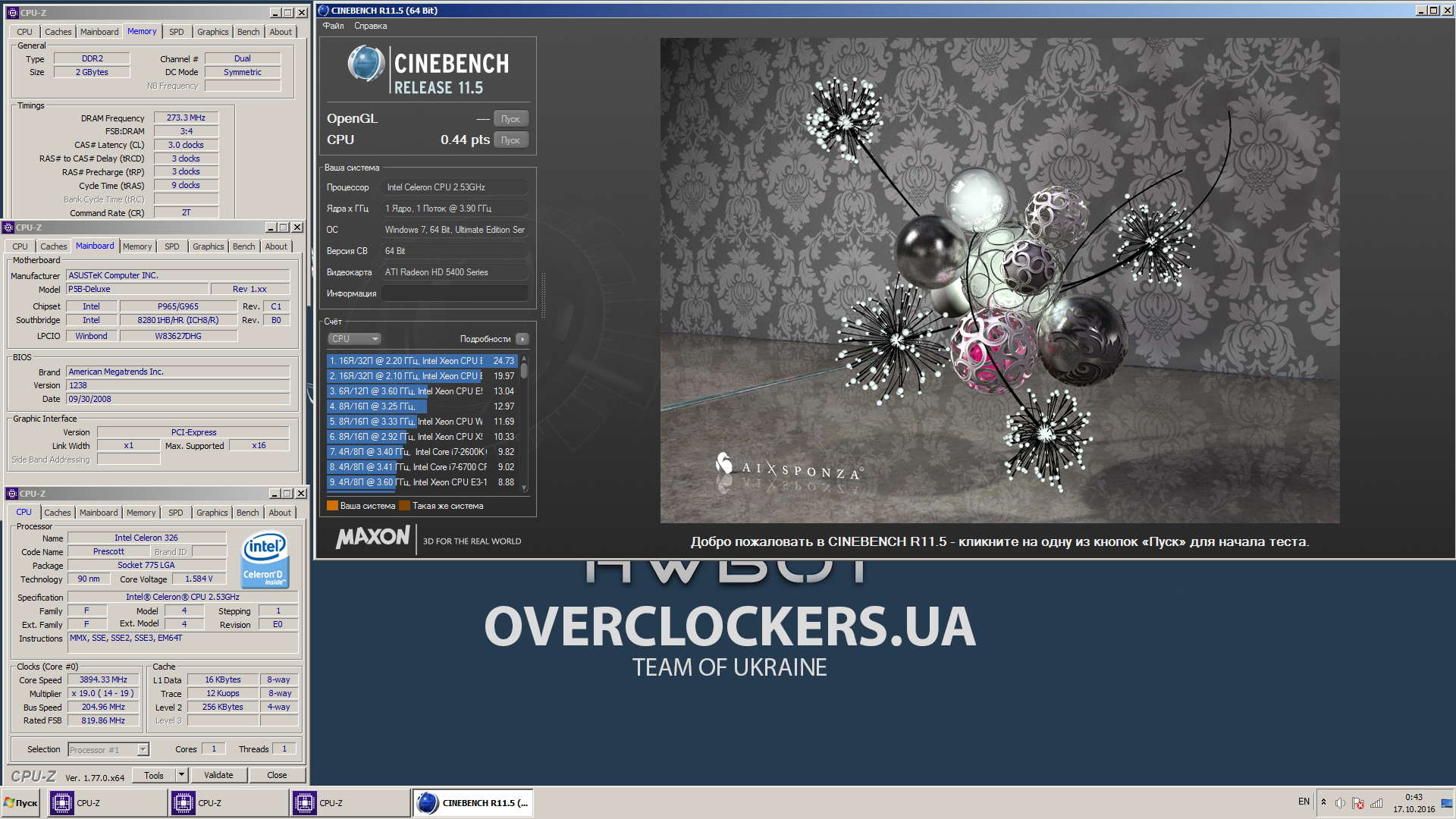Open Mainboard tab in the bottom CPU-Z window
1456x819 pixels.
pyautogui.click(x=99, y=513)
